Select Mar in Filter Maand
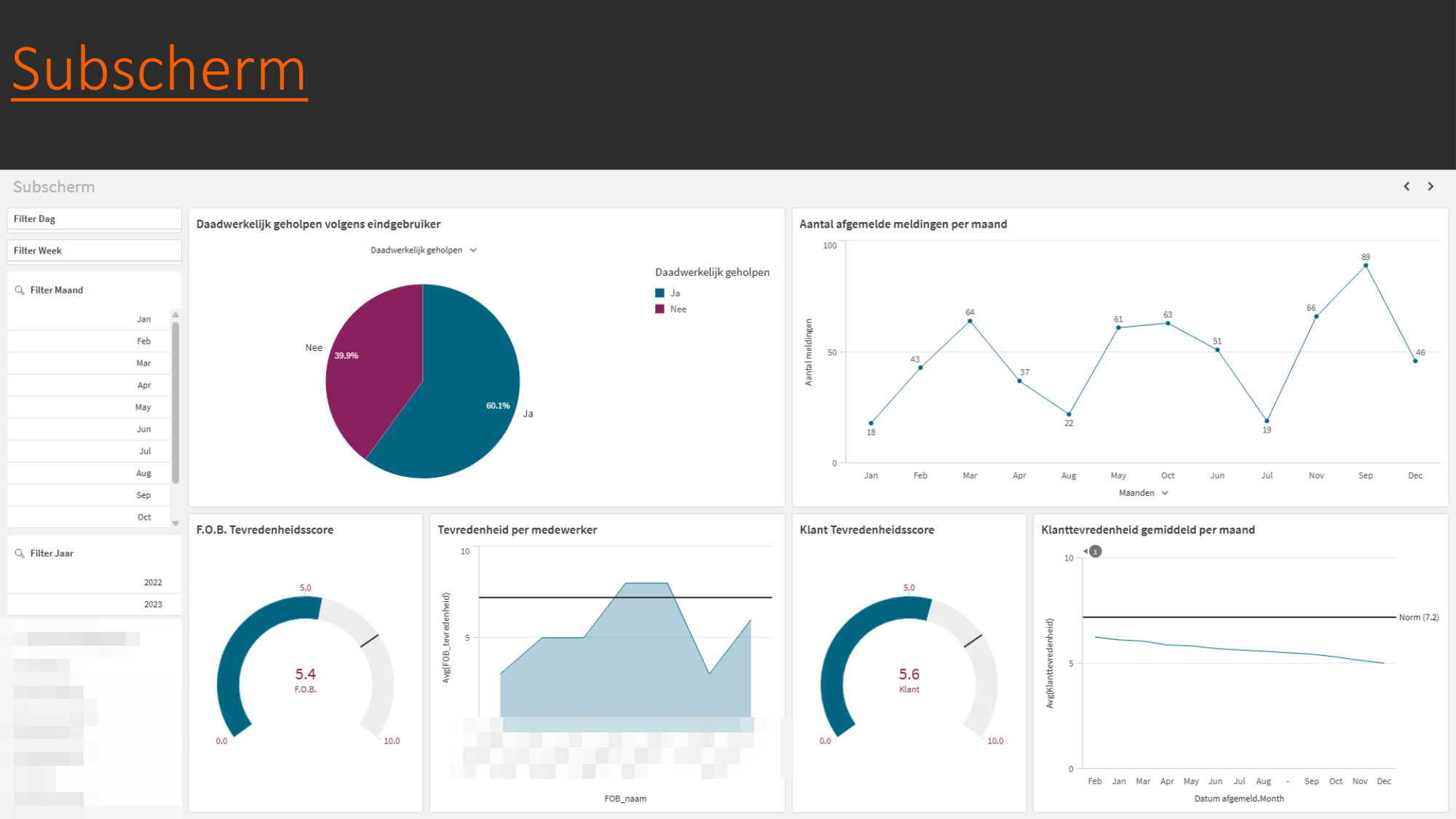The image size is (1456, 819). click(x=89, y=363)
